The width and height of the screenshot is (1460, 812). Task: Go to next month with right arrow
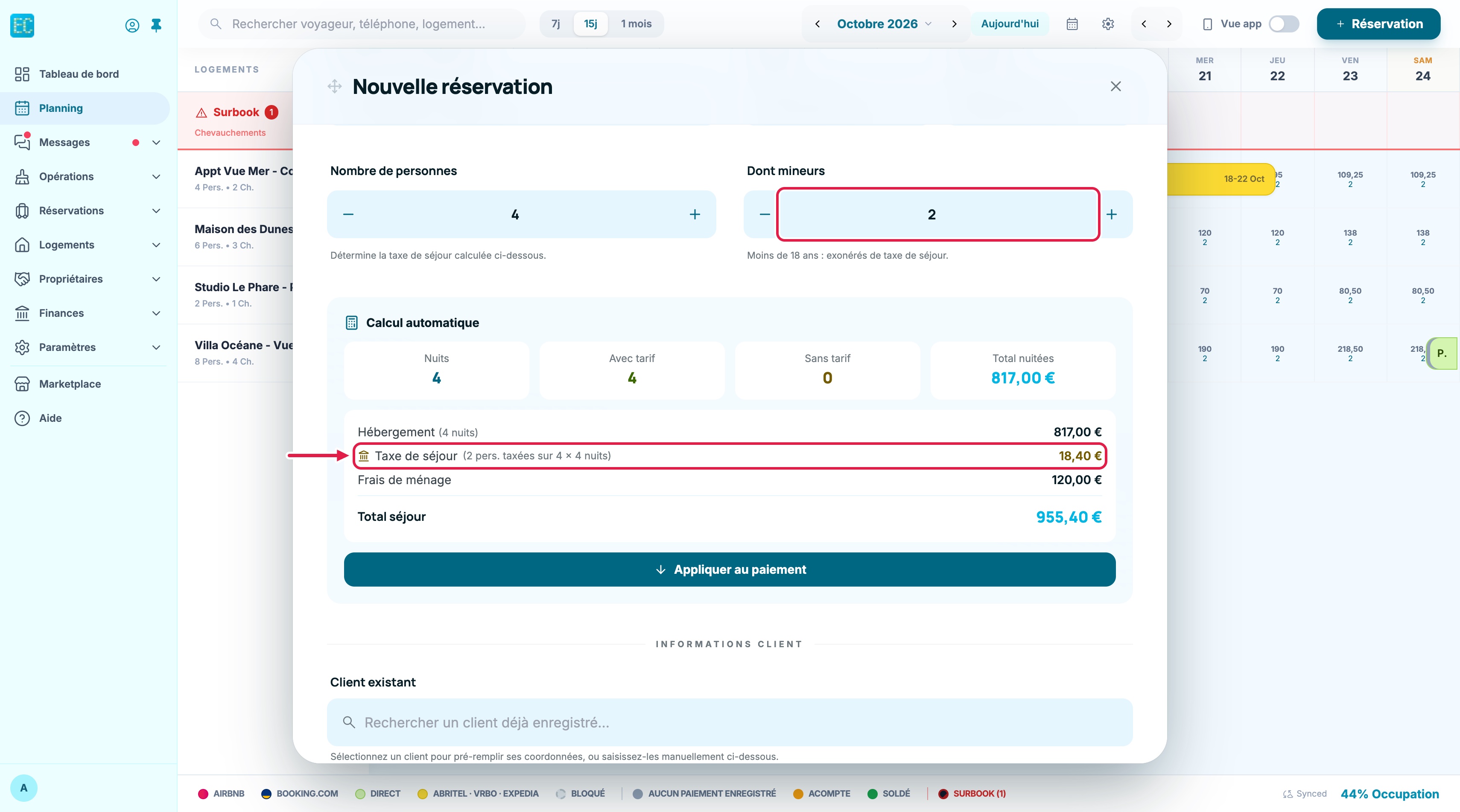click(x=955, y=24)
